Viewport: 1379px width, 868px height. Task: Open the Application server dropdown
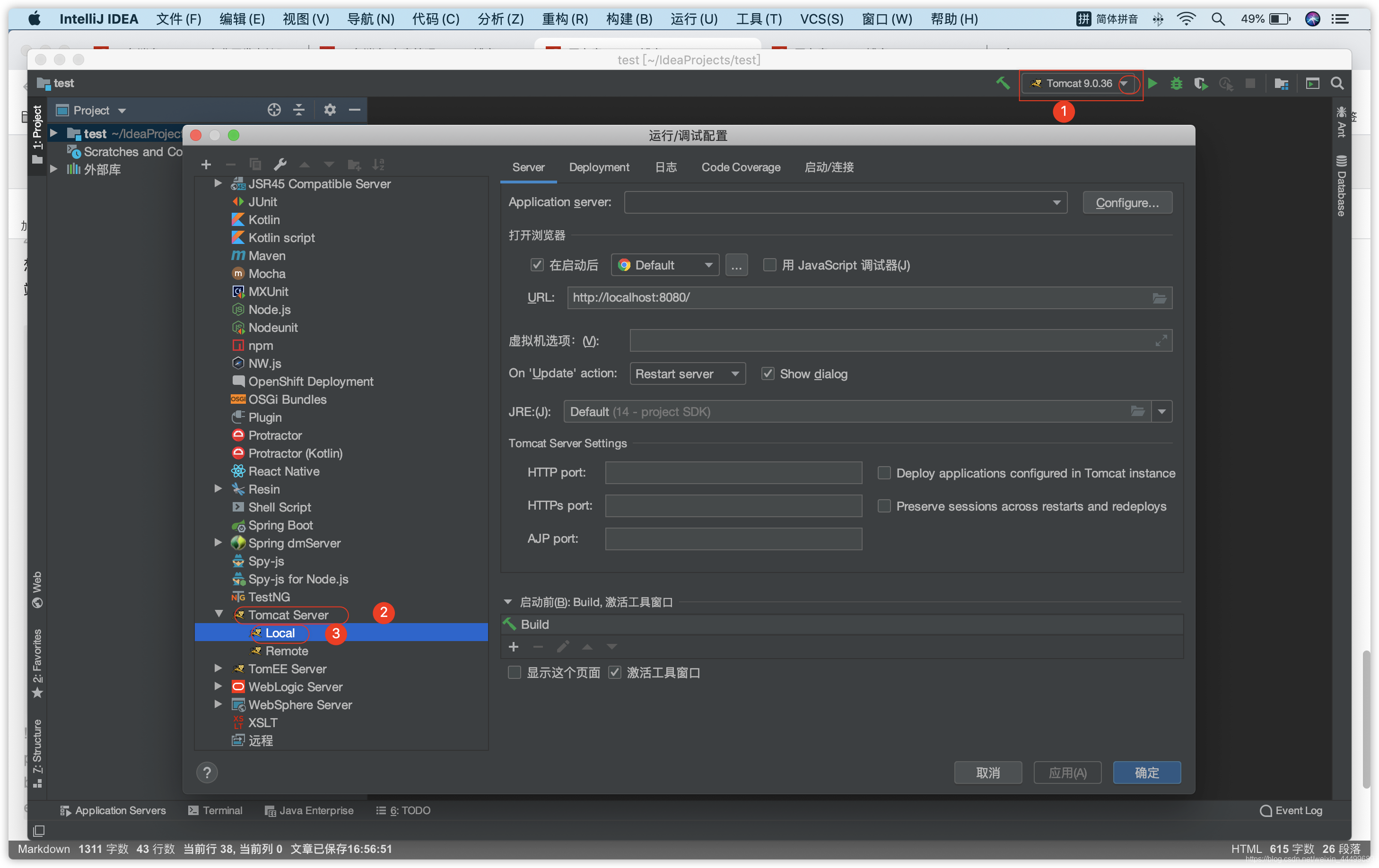(845, 203)
